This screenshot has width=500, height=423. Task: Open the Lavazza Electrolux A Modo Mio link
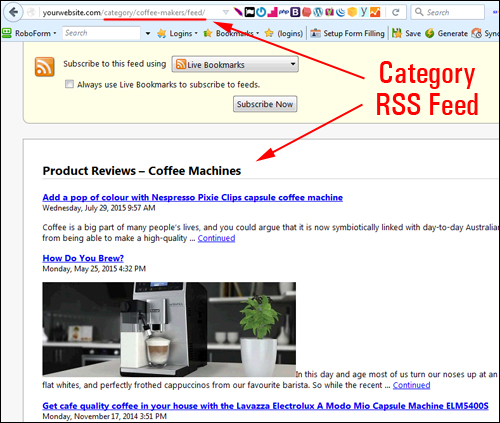[x=265, y=406]
